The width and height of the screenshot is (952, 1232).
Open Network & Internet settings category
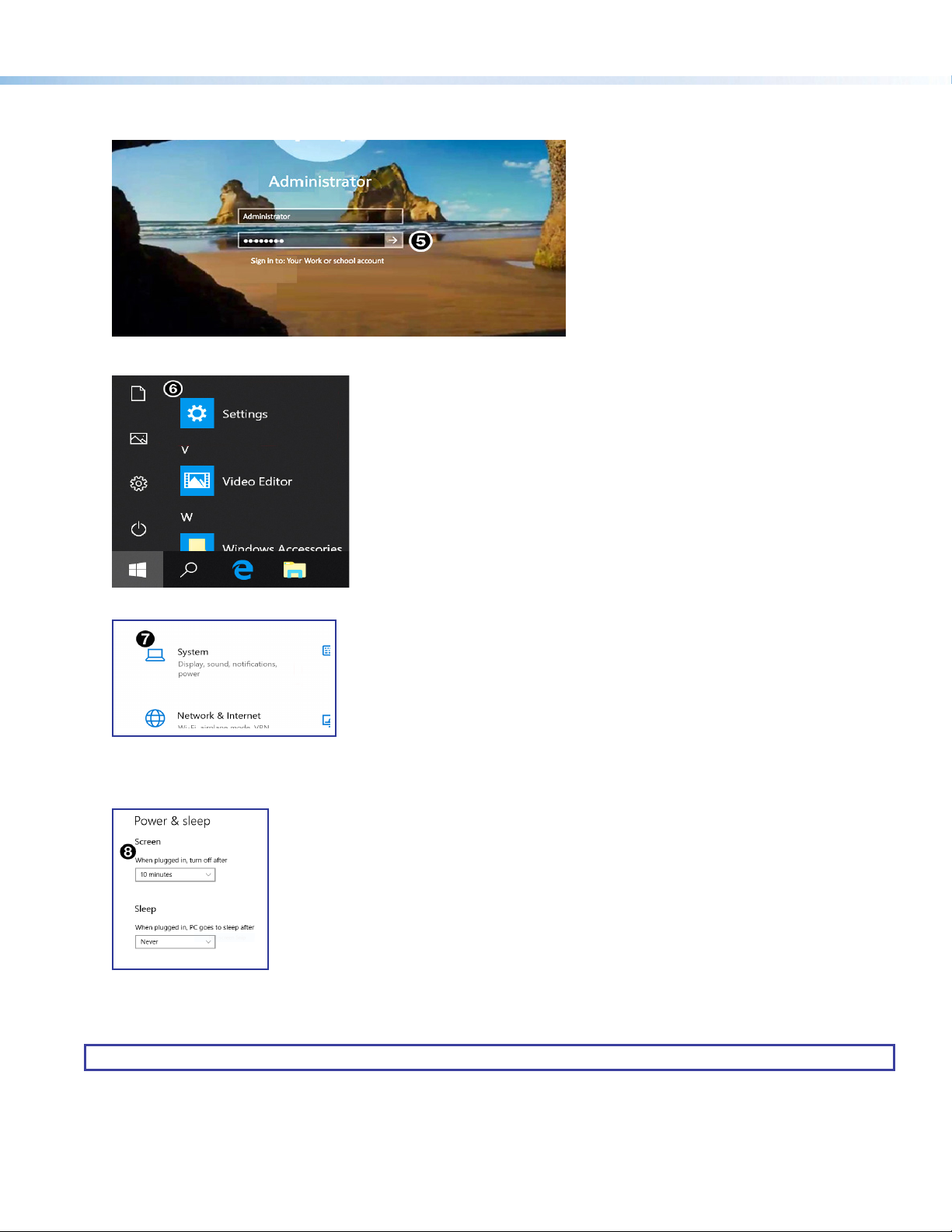218,716
